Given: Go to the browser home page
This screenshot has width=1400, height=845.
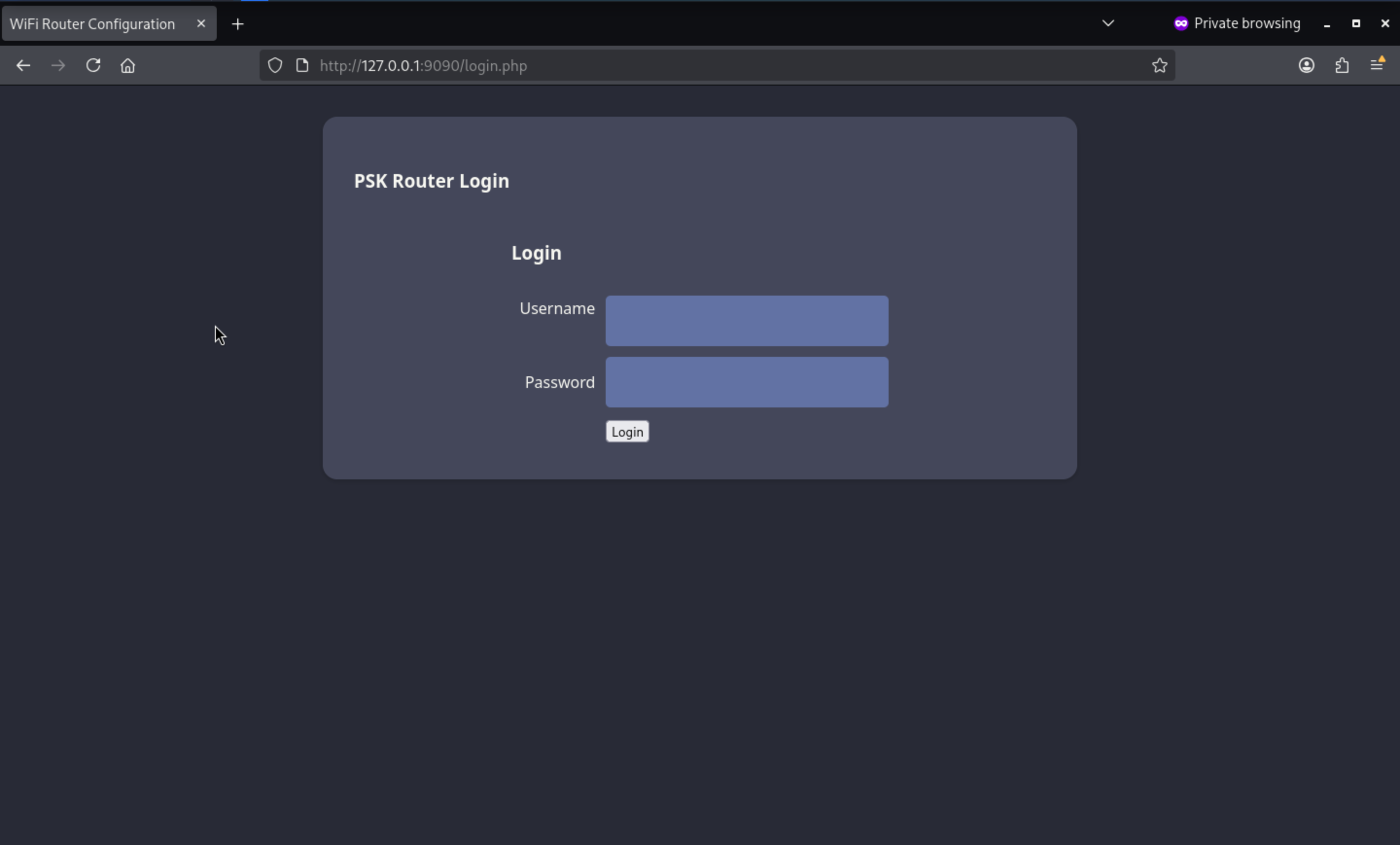Looking at the screenshot, I should [128, 65].
